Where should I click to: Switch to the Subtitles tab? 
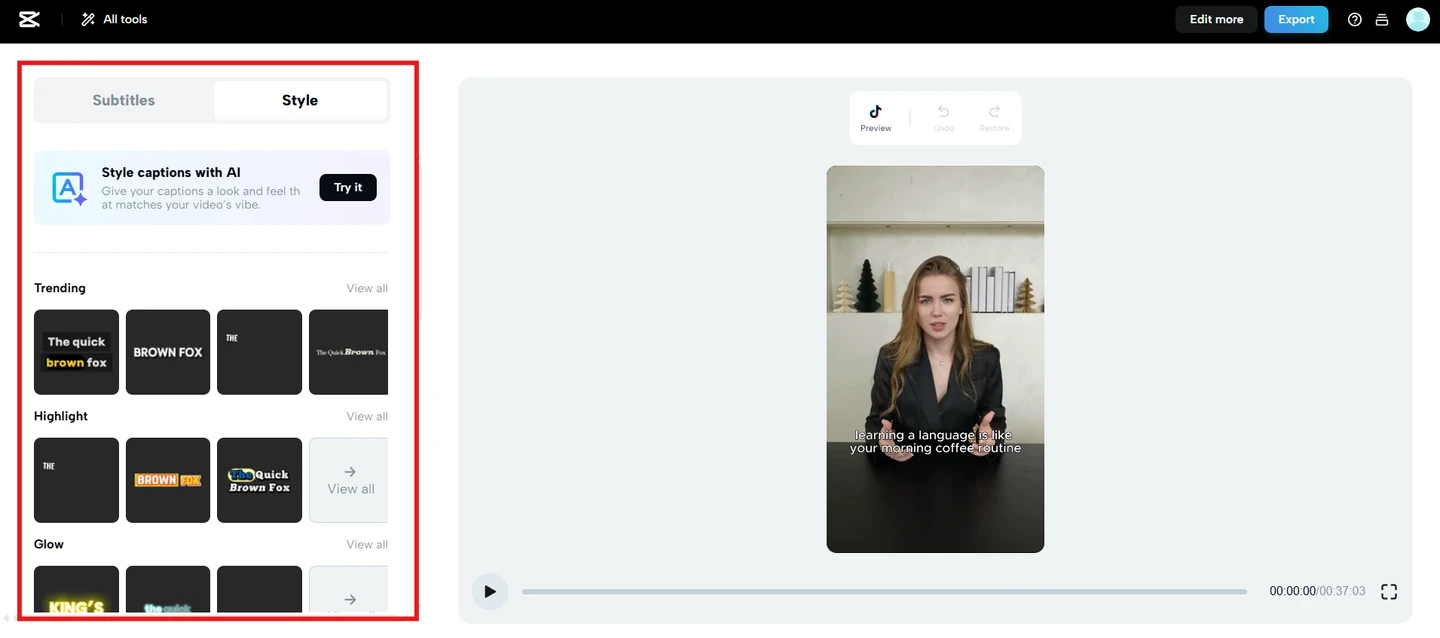tap(124, 100)
